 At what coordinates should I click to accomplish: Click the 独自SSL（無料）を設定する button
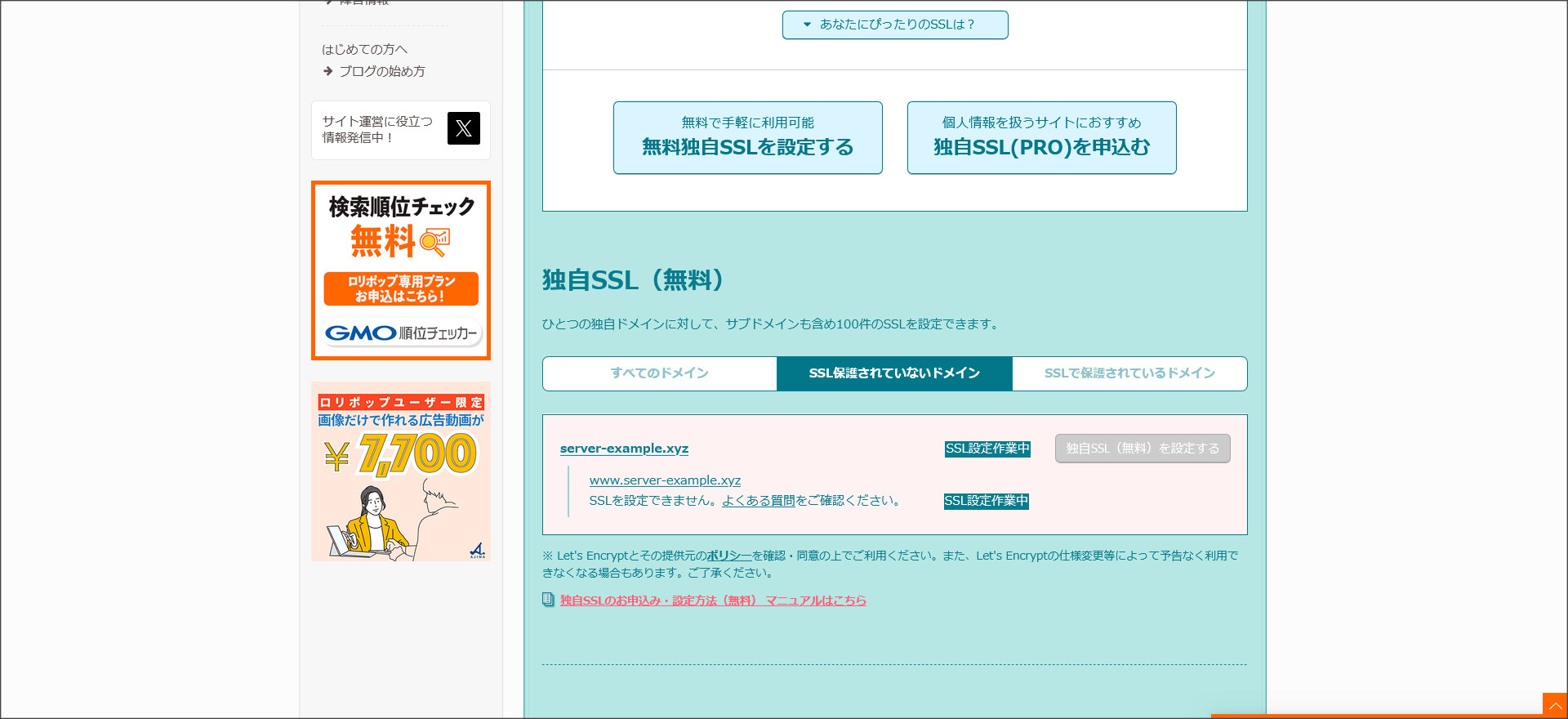pos(1143,449)
